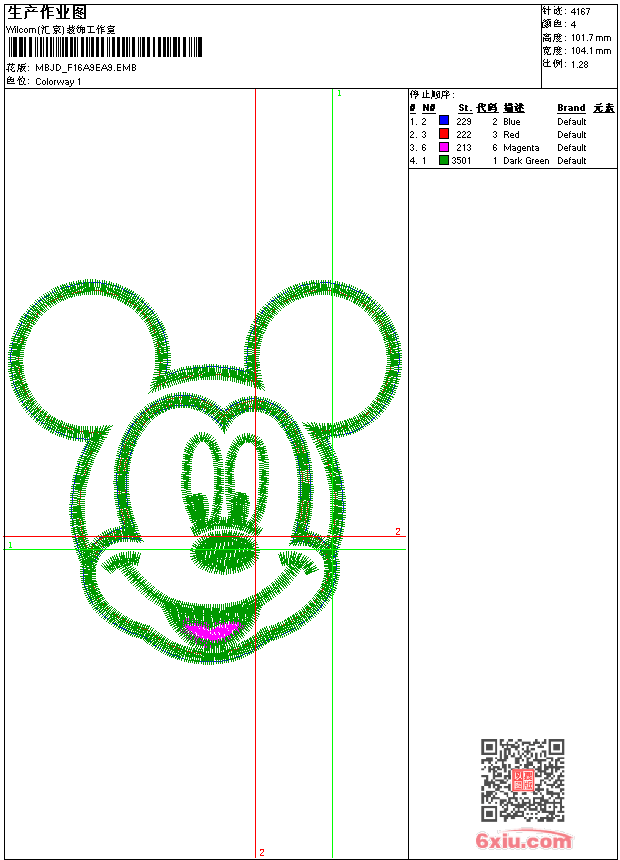Click the '生产作业图' title heading
Image resolution: width=620 pixels, height=860 pixels.
pos(47,13)
